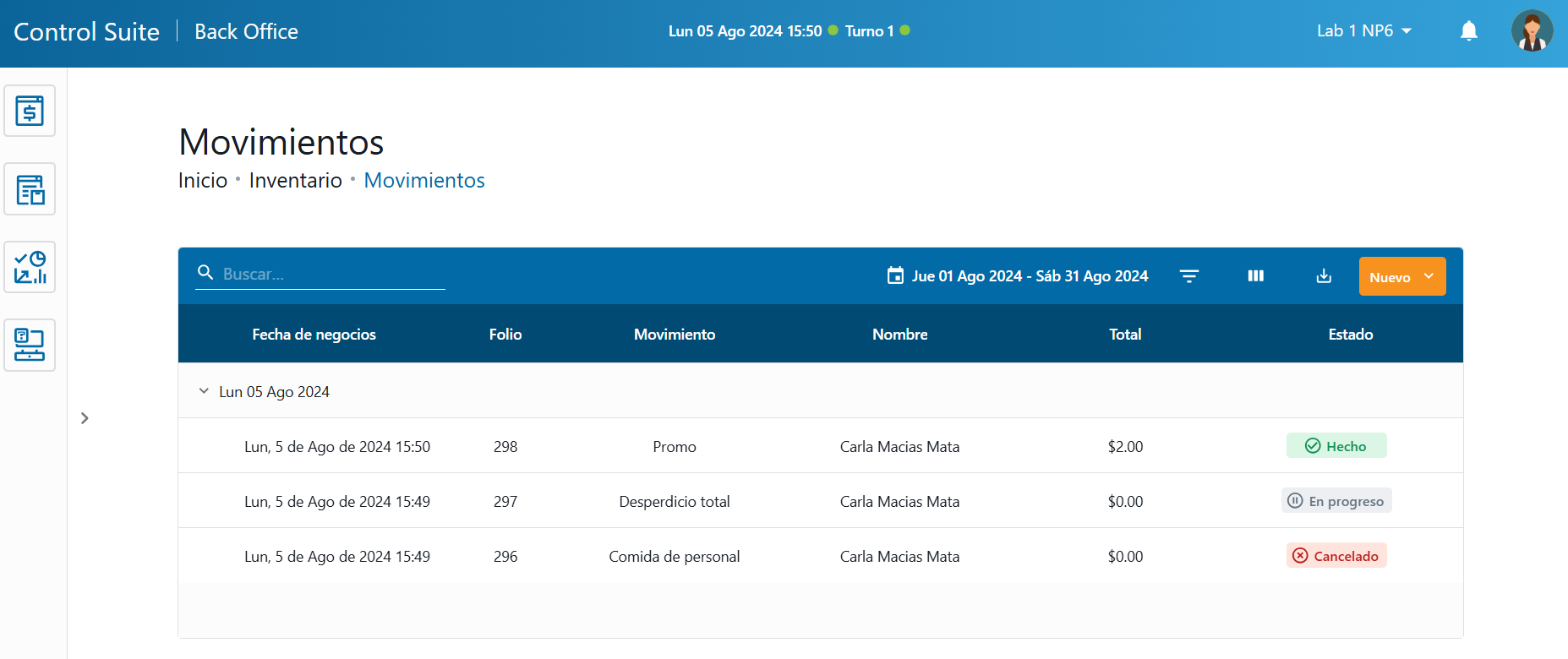This screenshot has width=1568, height=659.
Task: Collapse the Lun 05 Ago 2024 group
Action: 204,391
